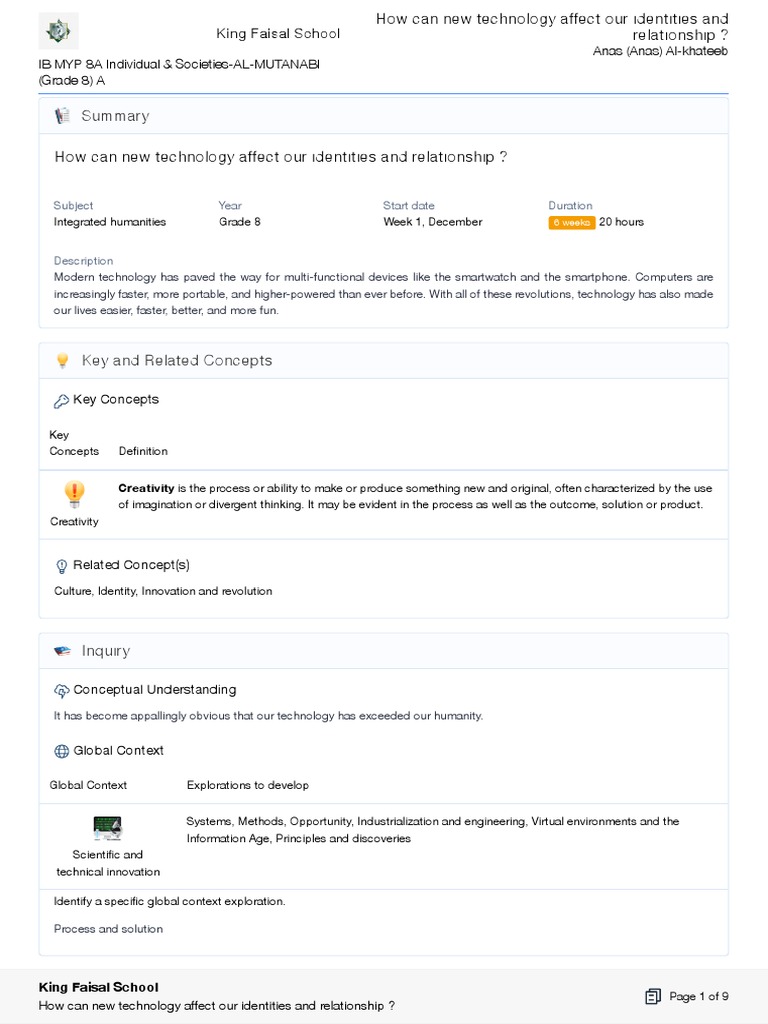This screenshot has height=1024, width=768.
Task: Click the lightbulb icon beside Key and Related Concepts
Action: pos(62,361)
